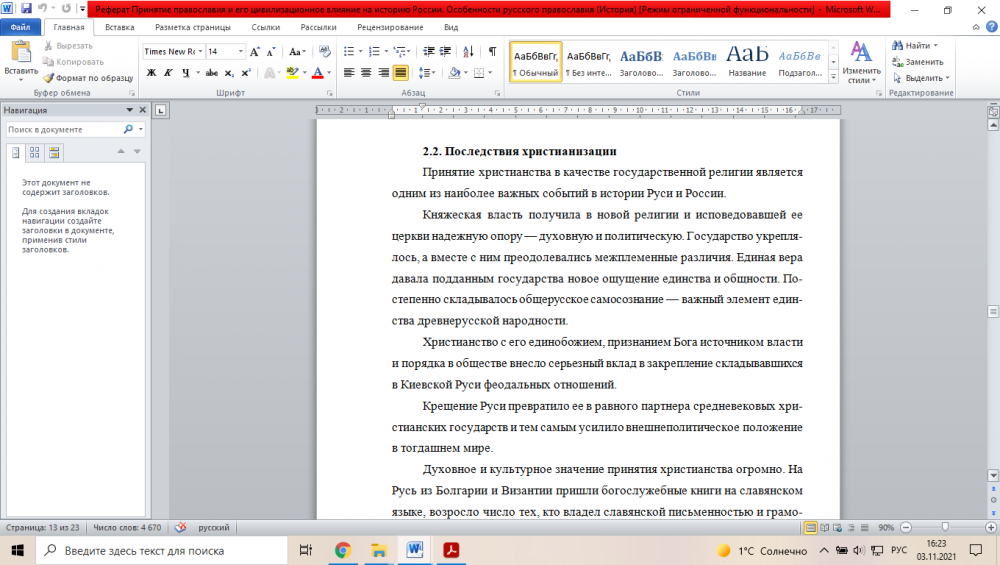Switch to the Вставка ribbon tab
1000x565 pixels.
(120, 27)
